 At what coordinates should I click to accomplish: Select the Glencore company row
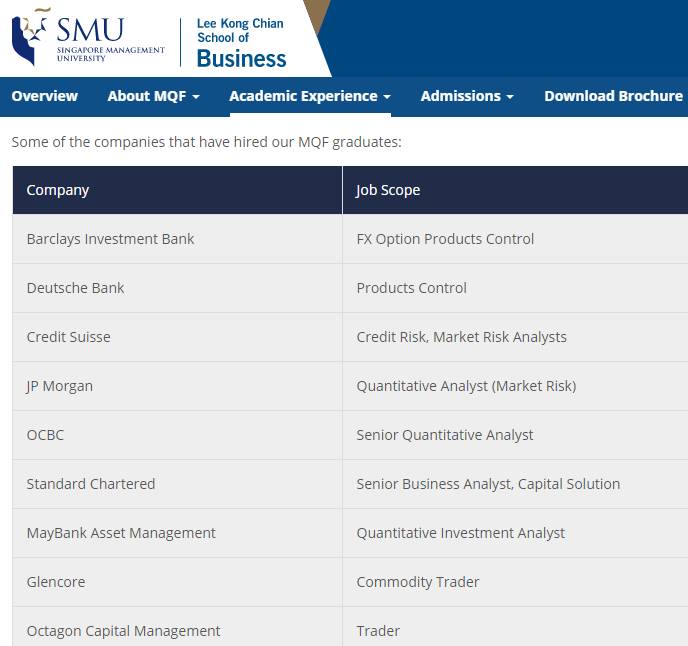click(56, 582)
